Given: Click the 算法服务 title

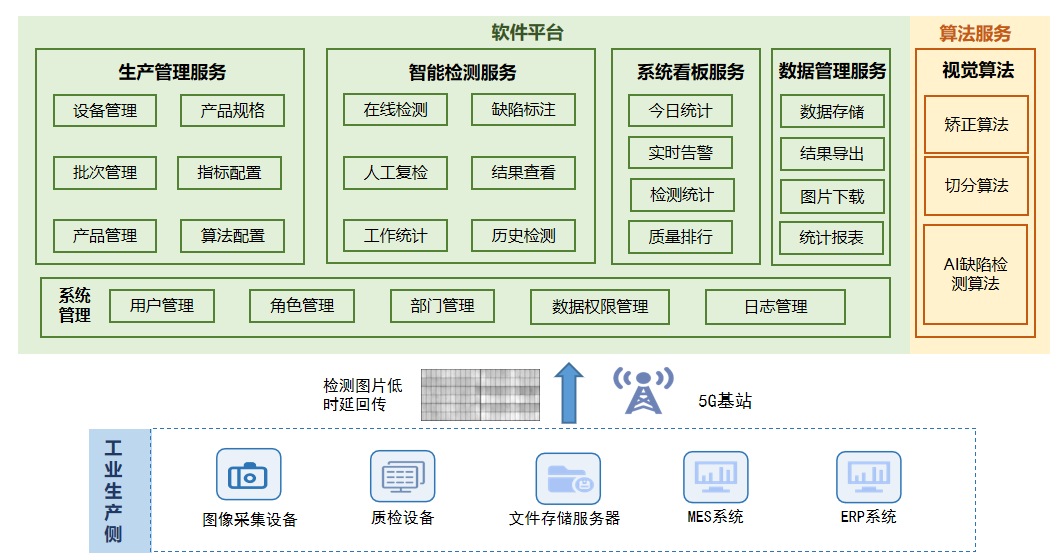Looking at the screenshot, I should (975, 33).
